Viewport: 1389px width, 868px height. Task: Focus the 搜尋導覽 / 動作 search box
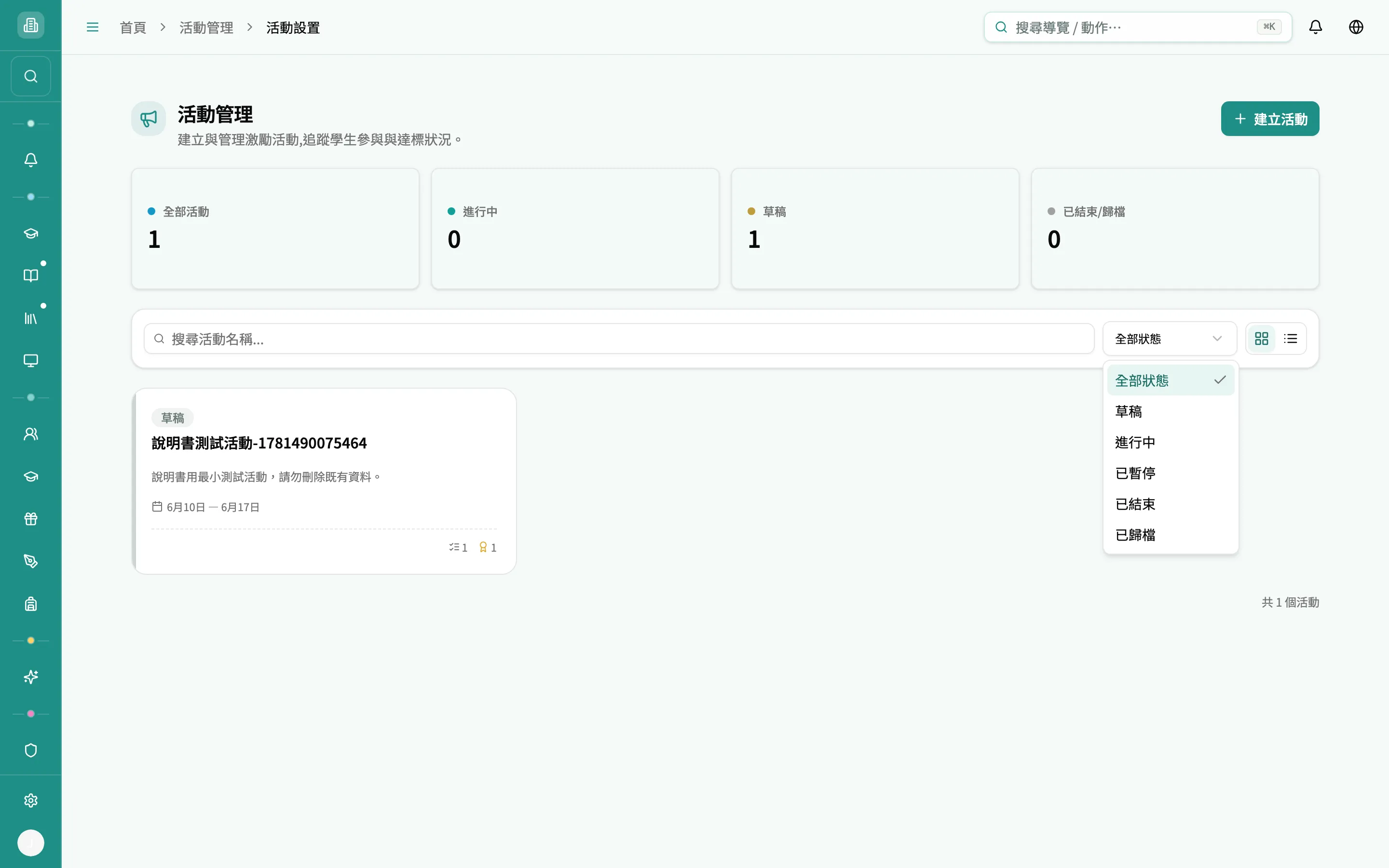click(1138, 27)
